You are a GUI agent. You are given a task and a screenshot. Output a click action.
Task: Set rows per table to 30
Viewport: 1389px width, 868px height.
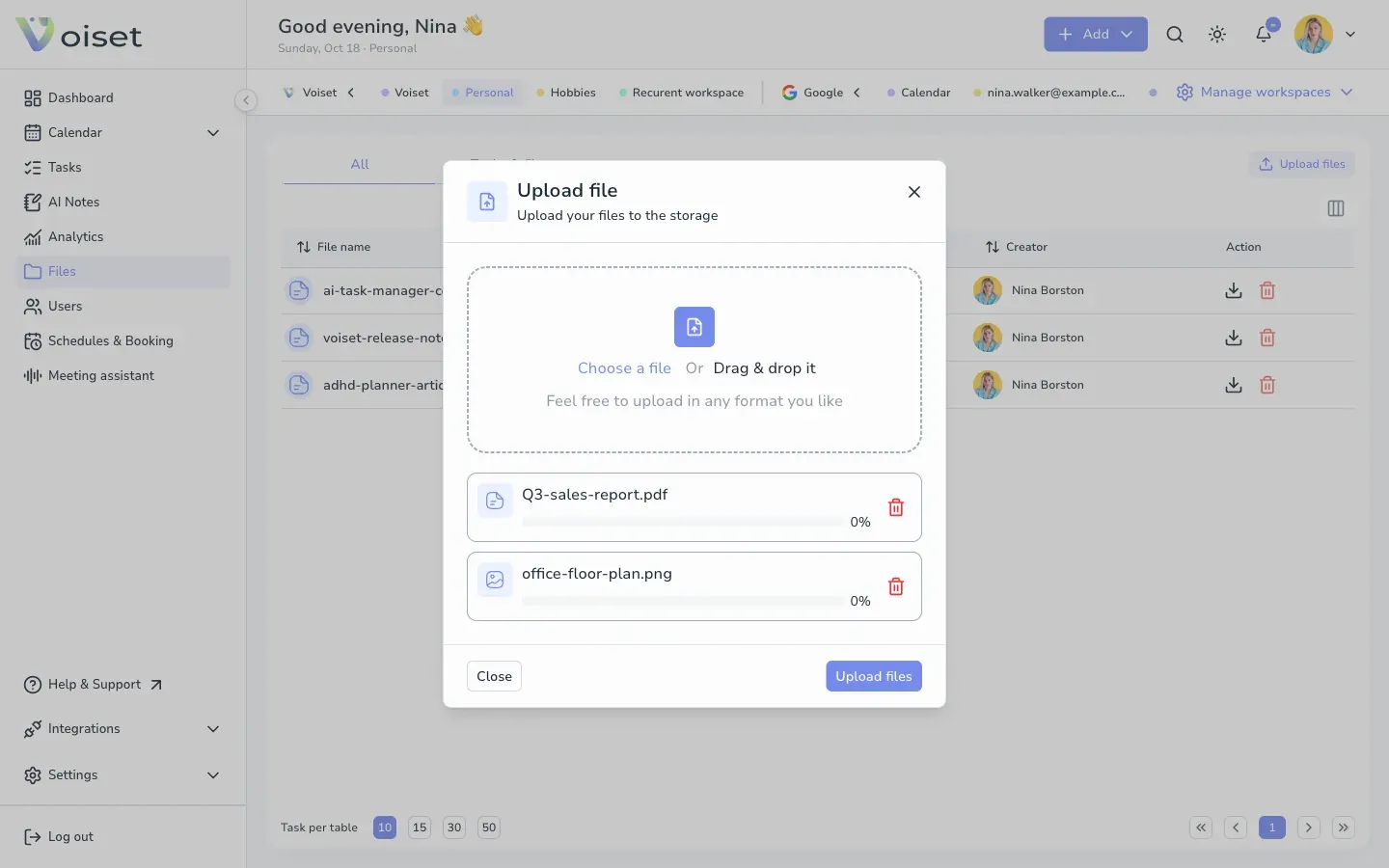[454, 827]
